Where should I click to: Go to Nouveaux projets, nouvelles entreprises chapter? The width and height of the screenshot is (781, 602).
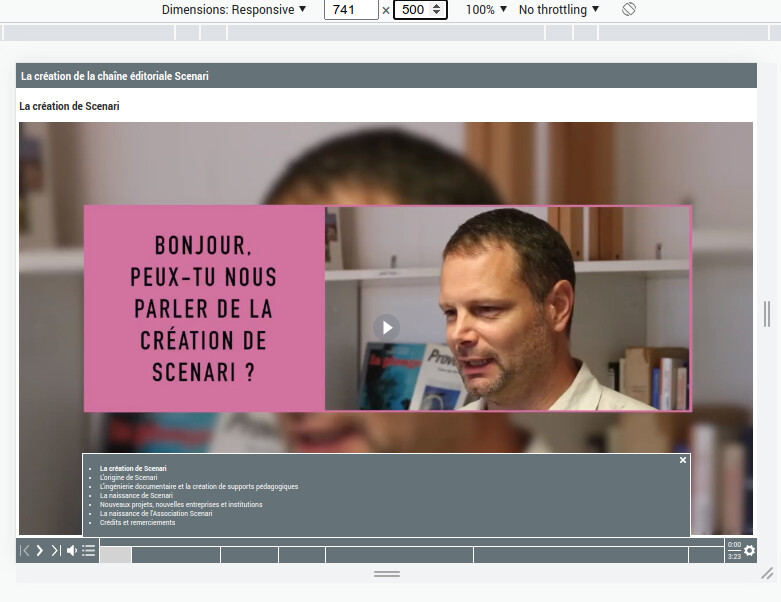[181, 504]
